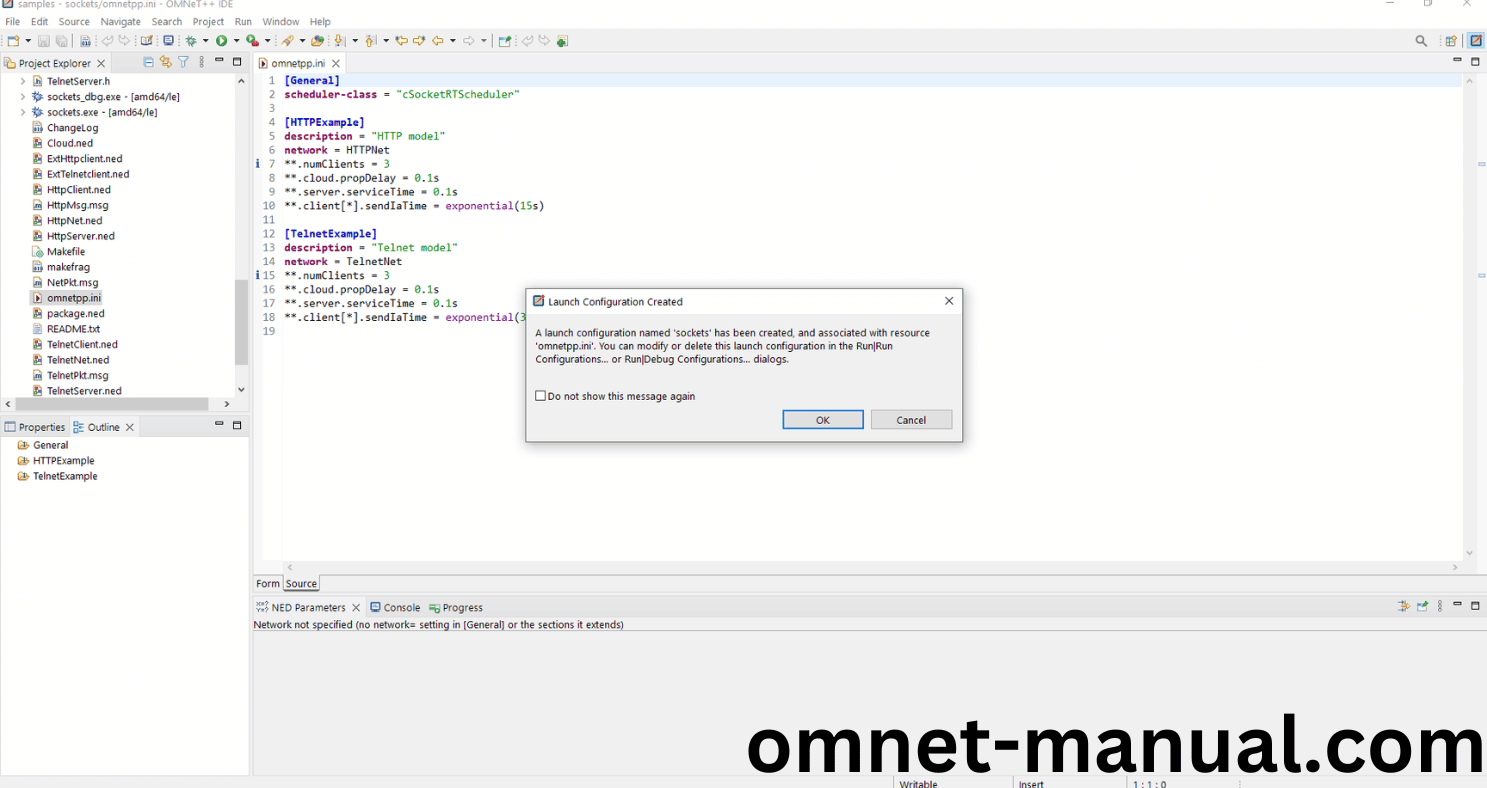Image resolution: width=1487 pixels, height=788 pixels.
Task: Switch to the Console tab
Action: click(x=401, y=607)
